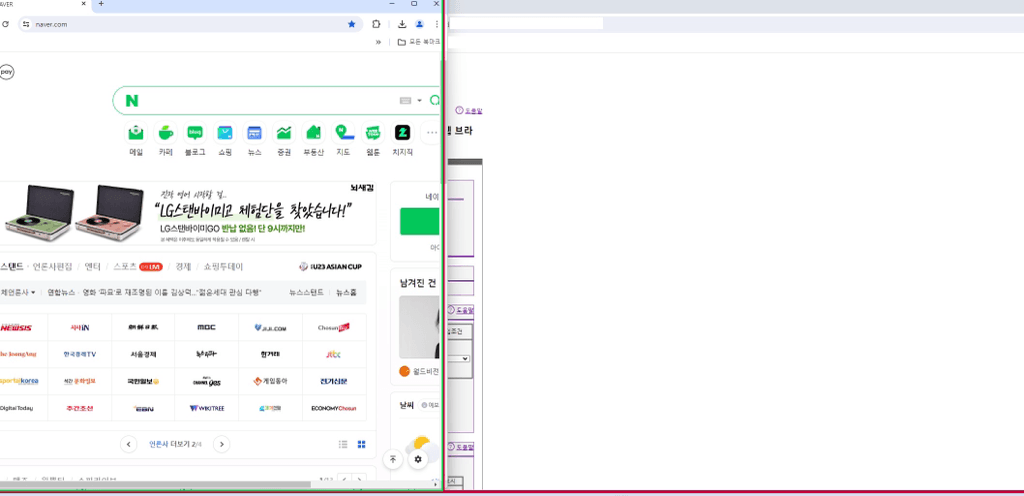
Task: Open the JTBC press logo
Action: [x=334, y=354]
